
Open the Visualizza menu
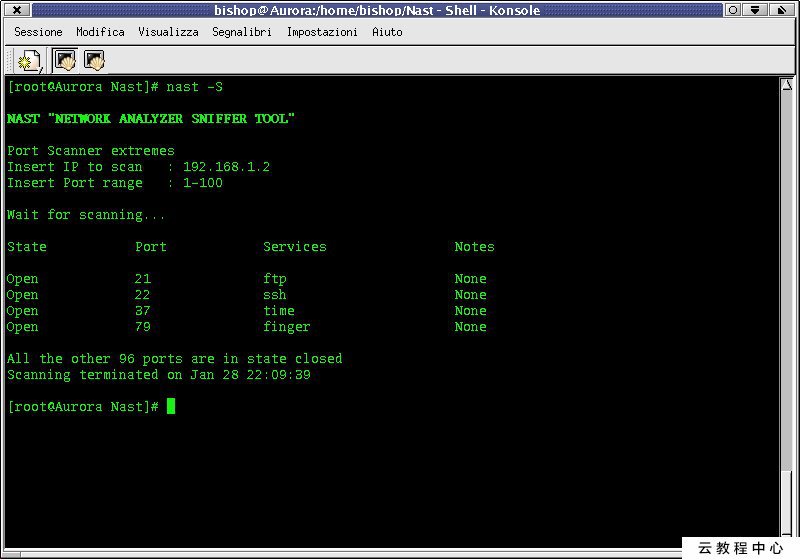pos(168,32)
